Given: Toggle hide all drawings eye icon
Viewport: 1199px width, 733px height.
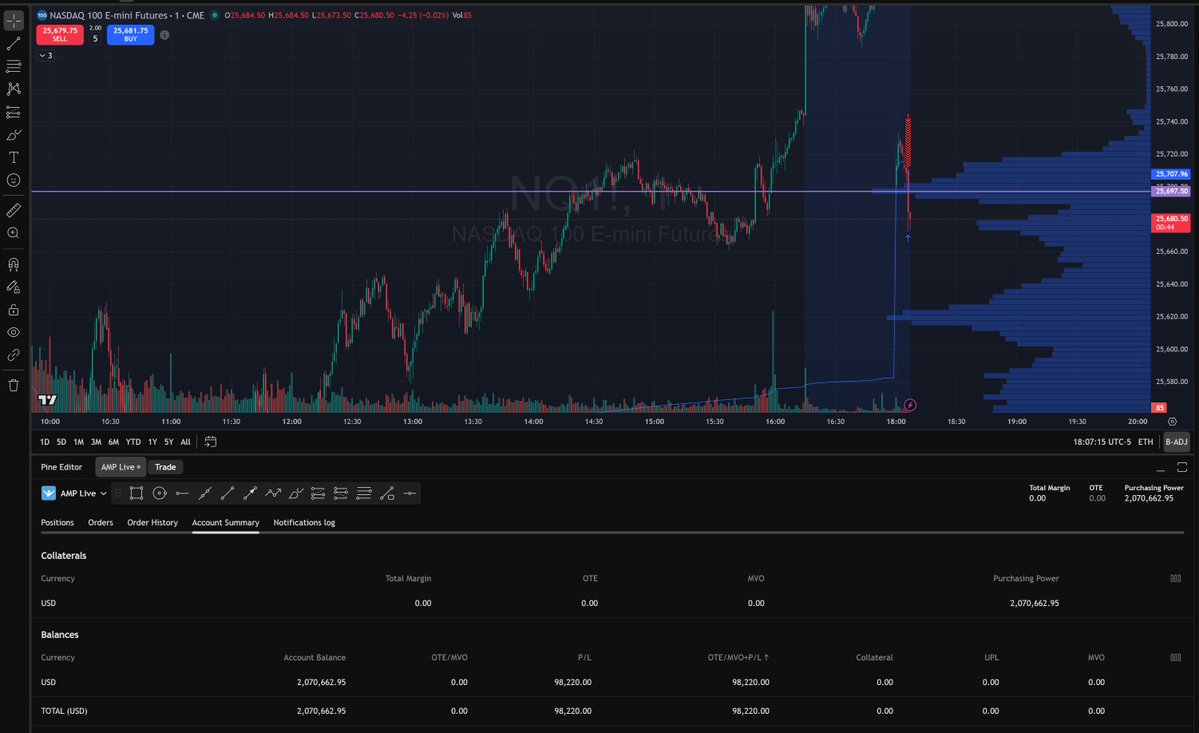Looking at the screenshot, I should (x=14, y=332).
